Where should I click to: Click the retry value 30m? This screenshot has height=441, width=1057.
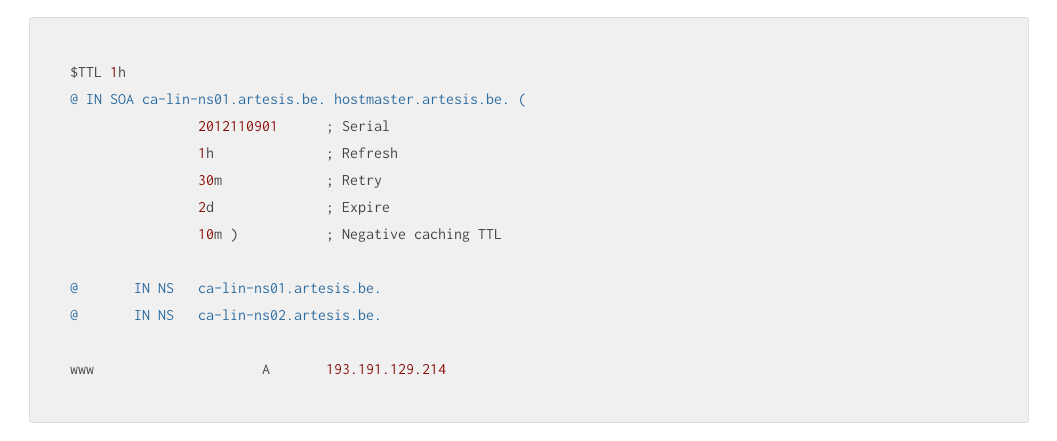pos(210,180)
